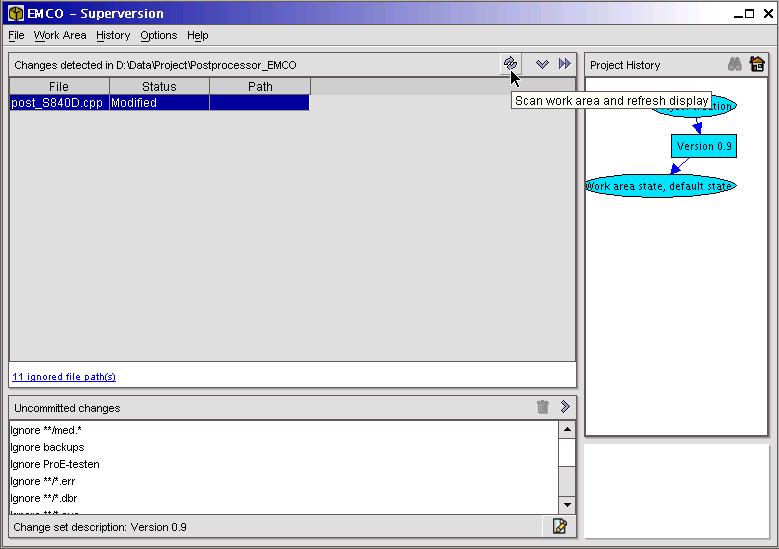This screenshot has height=549, width=779.
Task: Close the EMCO Superversion window
Action: [x=768, y=14]
